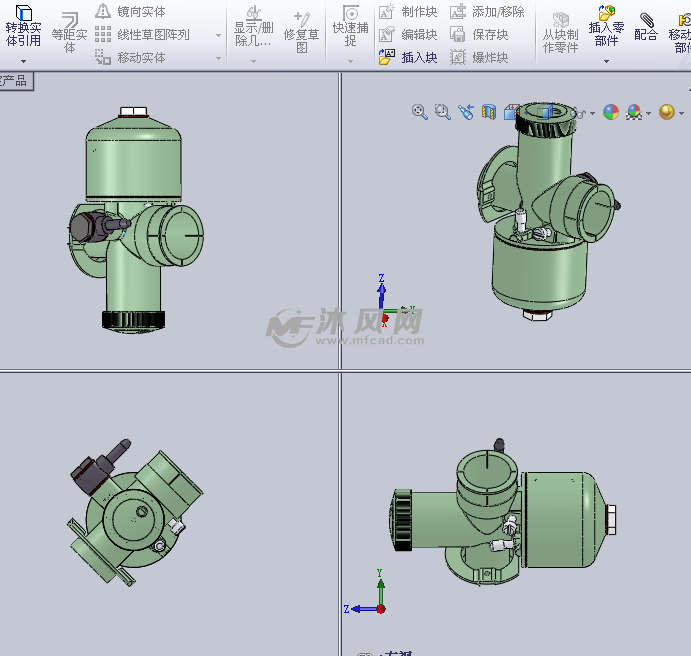Expand dropdown arrow under Insert Components
Viewport: 691px width, 656px height.
click(606, 62)
